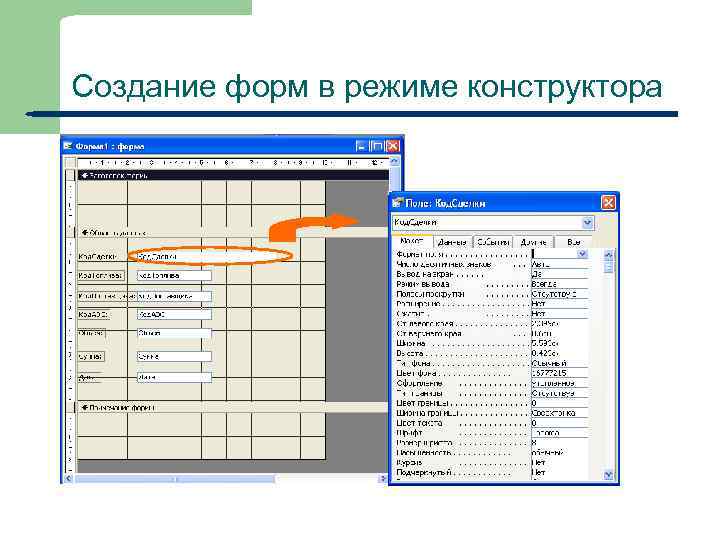Click the scroll-up arrow in the property list

point(608,254)
